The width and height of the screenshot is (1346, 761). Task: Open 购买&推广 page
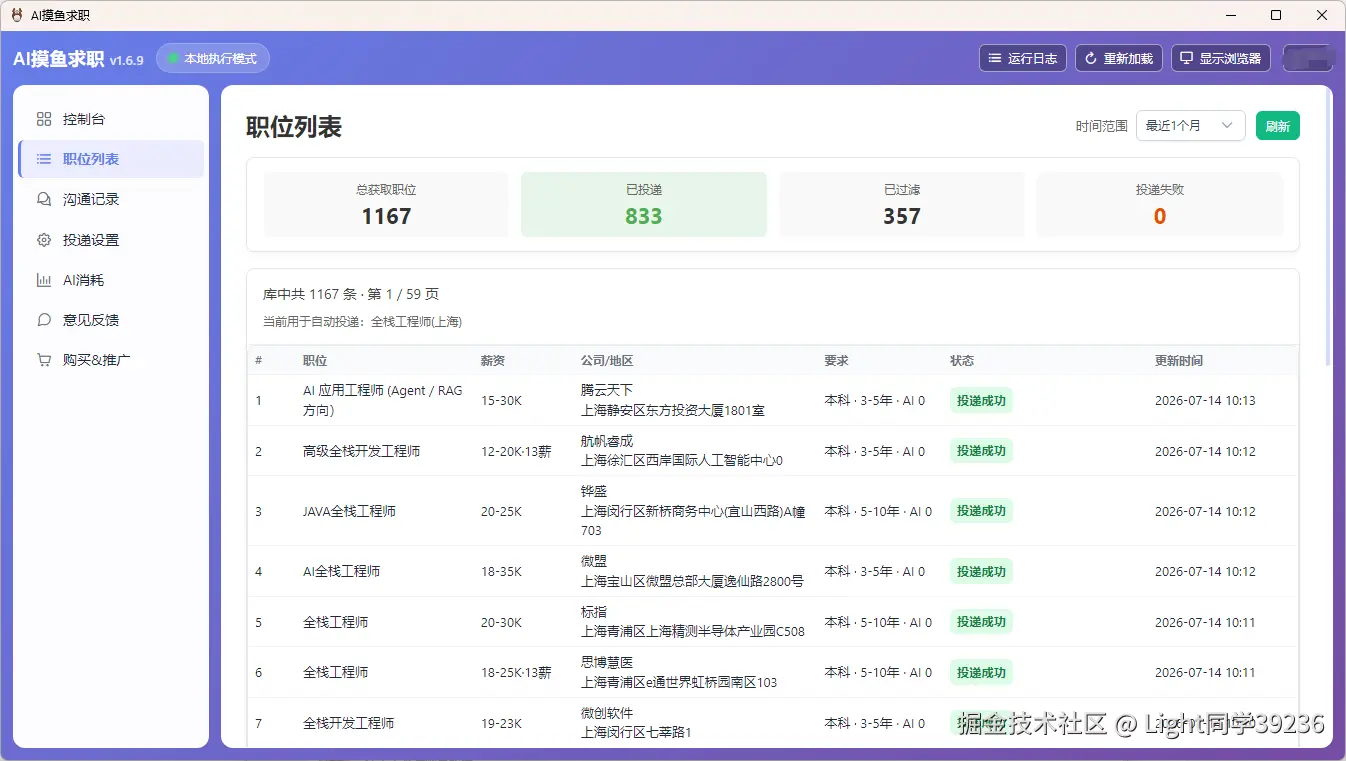coord(111,360)
